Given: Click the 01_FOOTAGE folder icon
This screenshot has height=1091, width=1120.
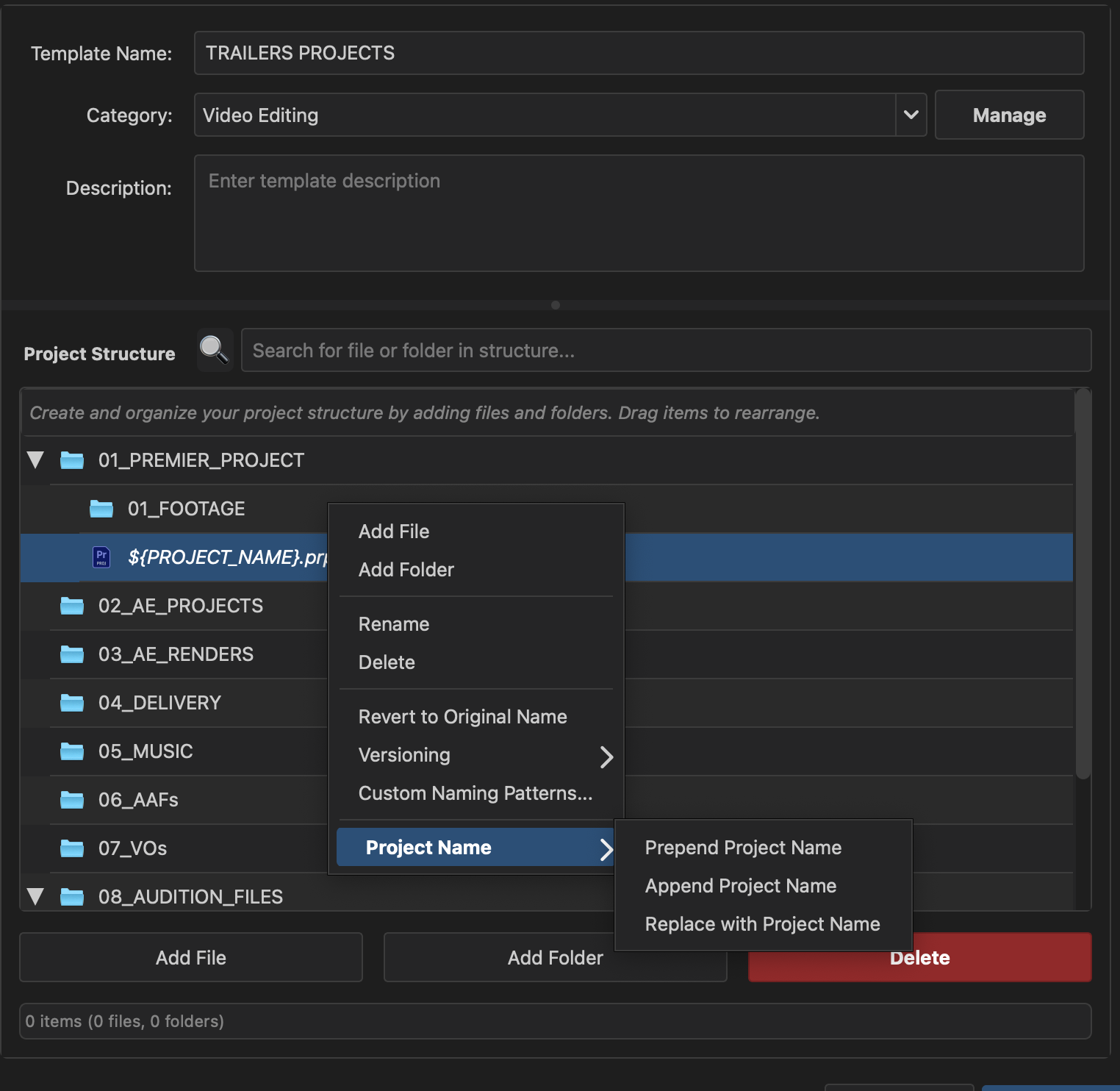Looking at the screenshot, I should click(x=101, y=509).
